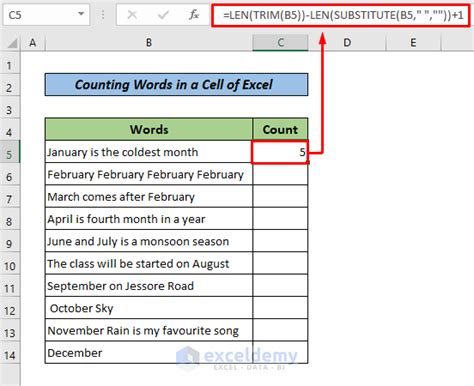474x386 pixels.
Task: Click empty Count cell beside February row
Action: pyautogui.click(x=280, y=174)
